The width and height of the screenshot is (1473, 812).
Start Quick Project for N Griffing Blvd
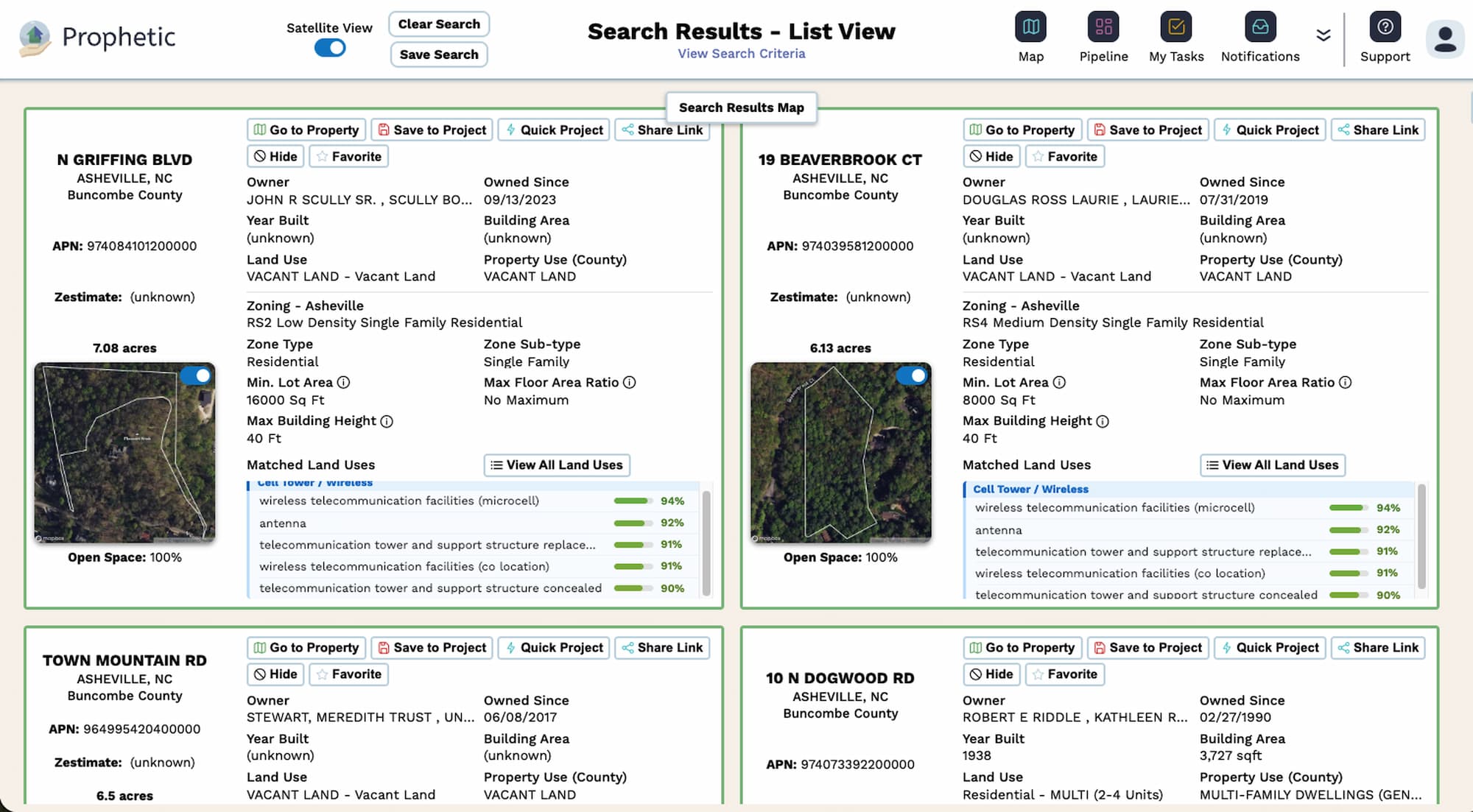coord(554,130)
